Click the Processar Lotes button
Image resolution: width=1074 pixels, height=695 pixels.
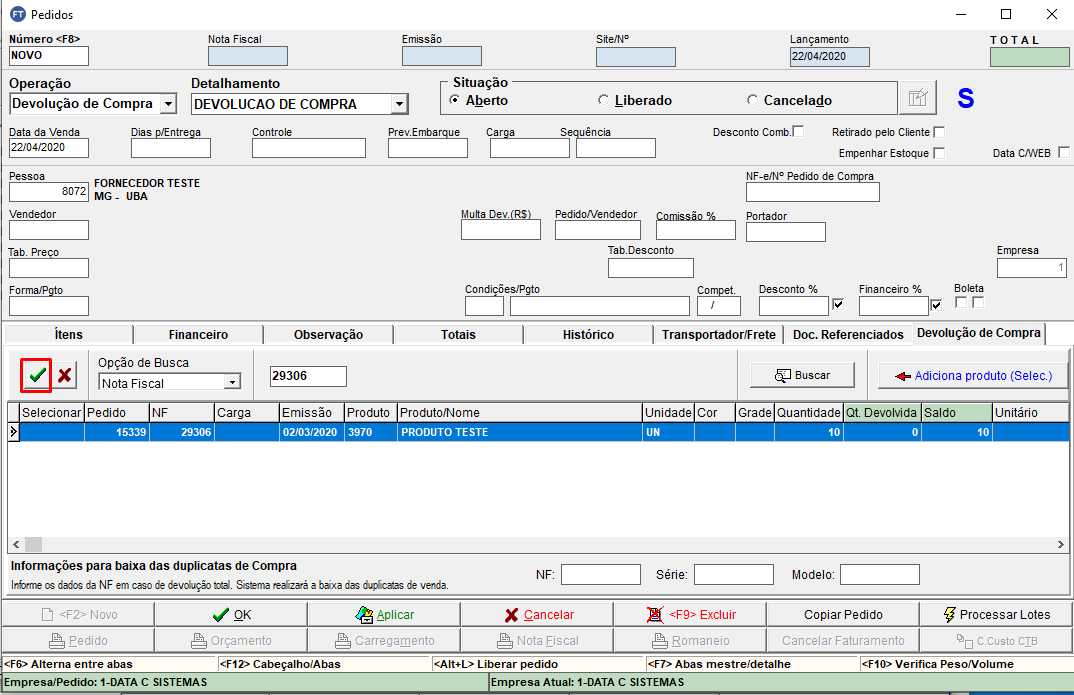pos(995,614)
